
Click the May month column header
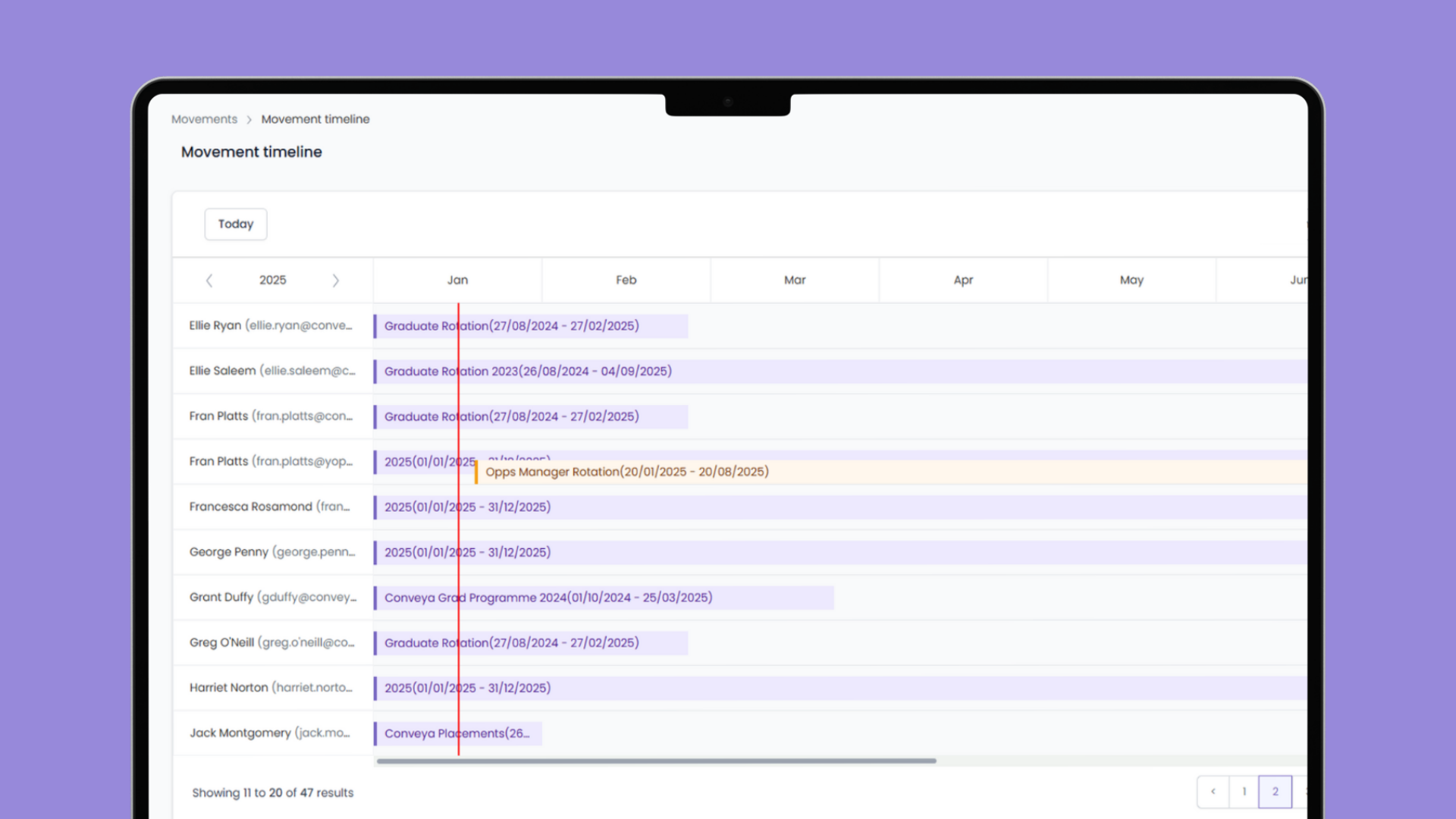(x=1131, y=280)
